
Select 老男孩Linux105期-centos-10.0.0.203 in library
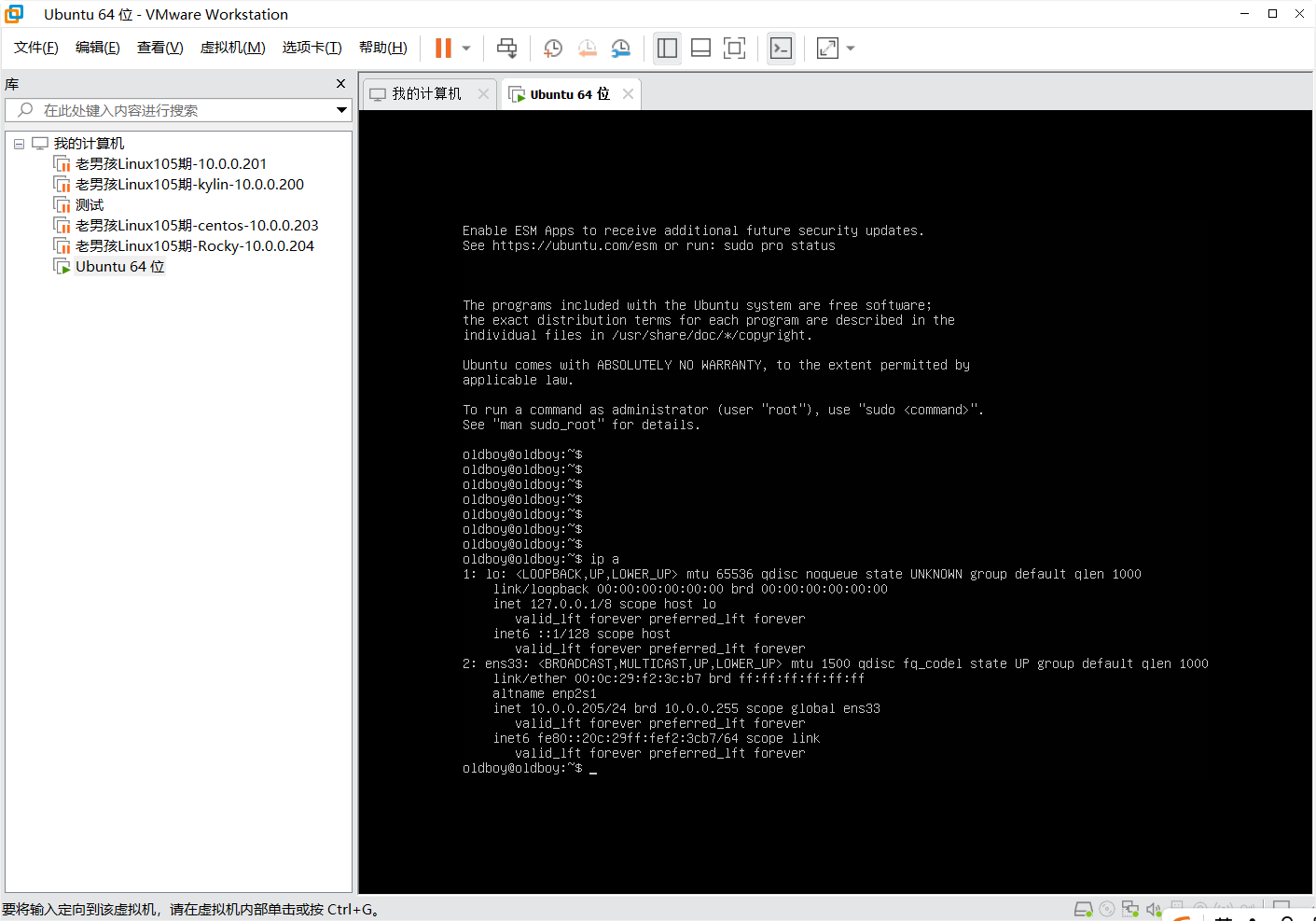pyautogui.click(x=197, y=226)
